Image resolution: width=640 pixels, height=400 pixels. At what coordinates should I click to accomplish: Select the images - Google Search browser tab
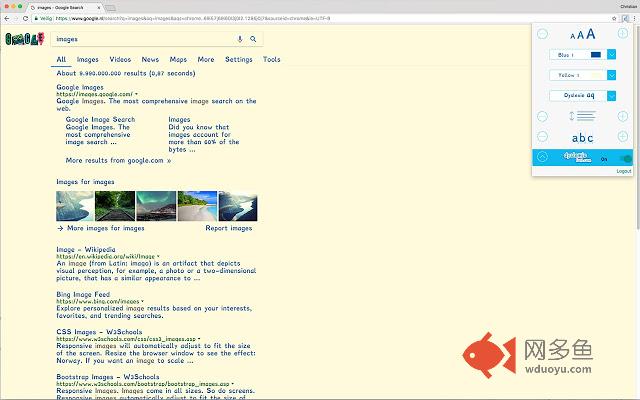(65, 7)
